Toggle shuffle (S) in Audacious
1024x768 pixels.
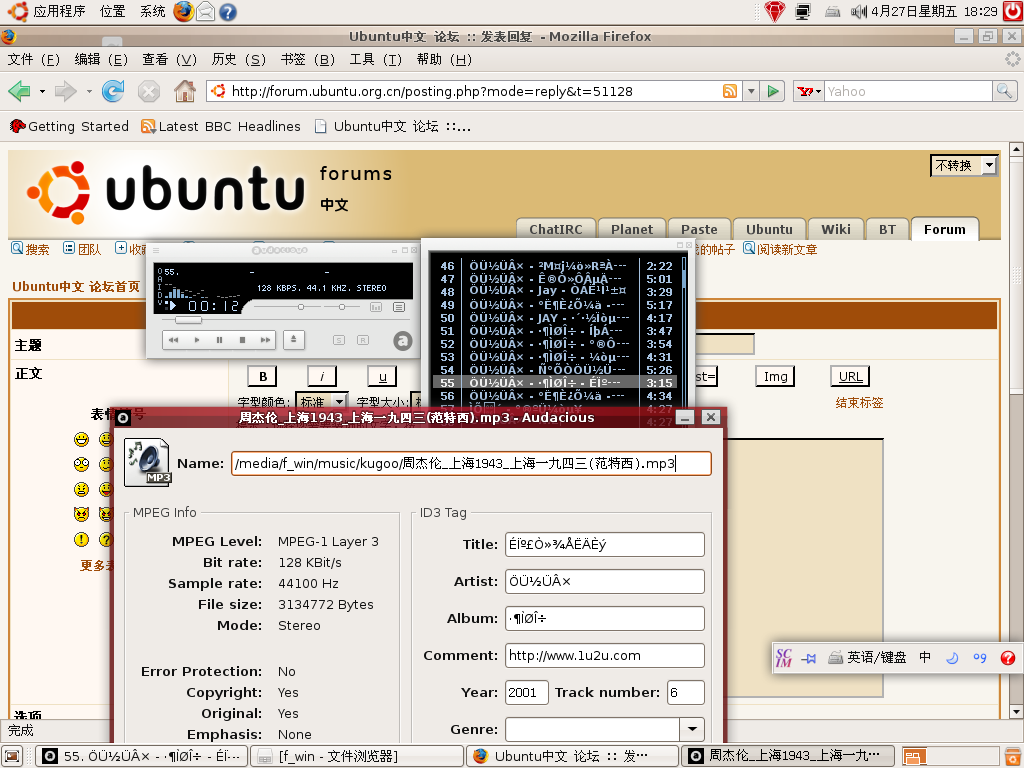pyautogui.click(x=338, y=340)
